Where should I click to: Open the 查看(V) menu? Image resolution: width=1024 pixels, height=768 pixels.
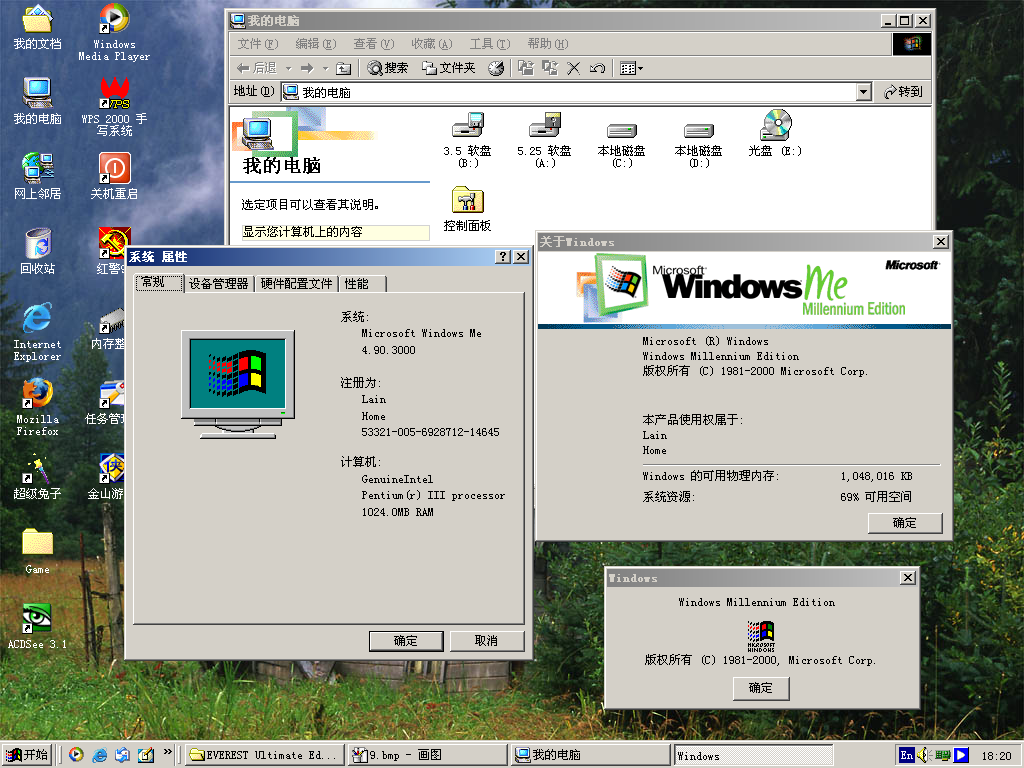(374, 44)
